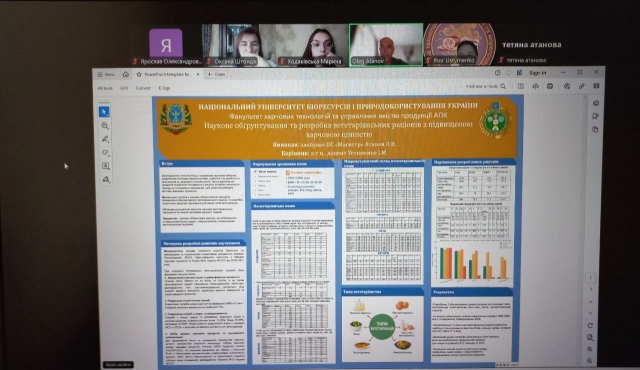Click poster title НАЦІОНАЛЬНИЙ УНІВЕРСИТЕТ БІОРЕСУРСІВ heading
Image resolution: width=640 pixels, height=370 pixels.
[338, 106]
